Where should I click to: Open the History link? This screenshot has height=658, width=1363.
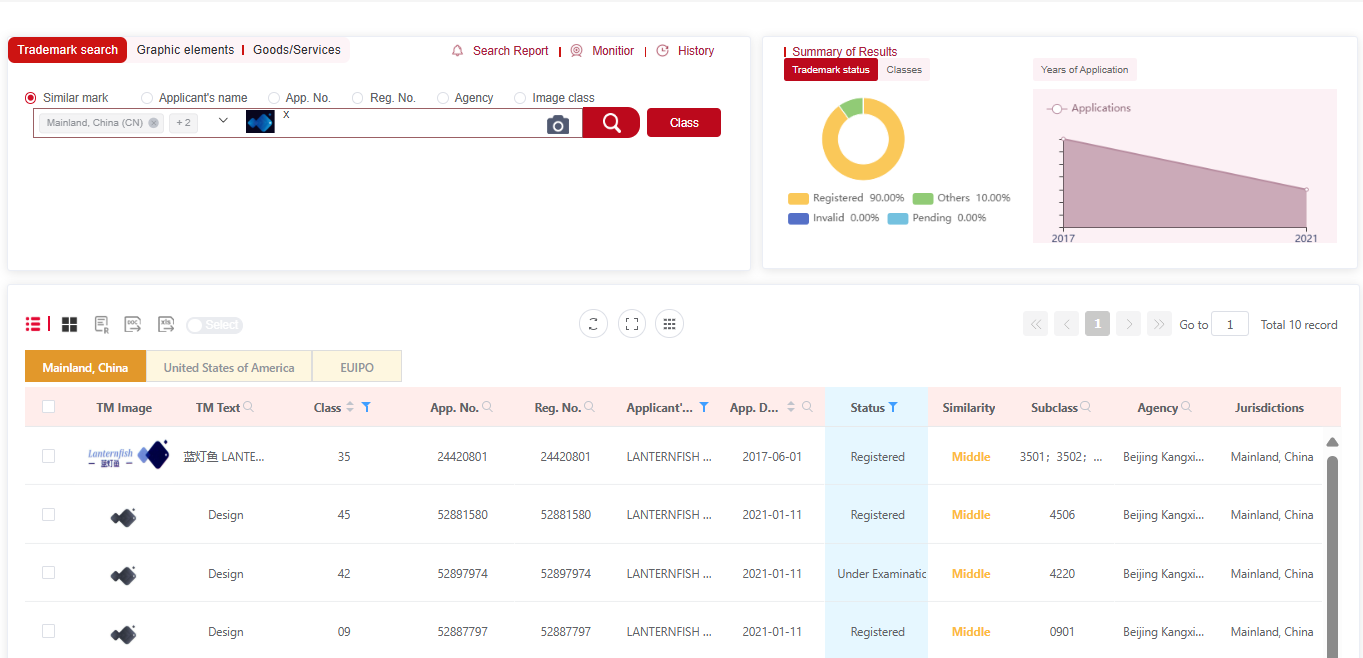[x=695, y=50]
